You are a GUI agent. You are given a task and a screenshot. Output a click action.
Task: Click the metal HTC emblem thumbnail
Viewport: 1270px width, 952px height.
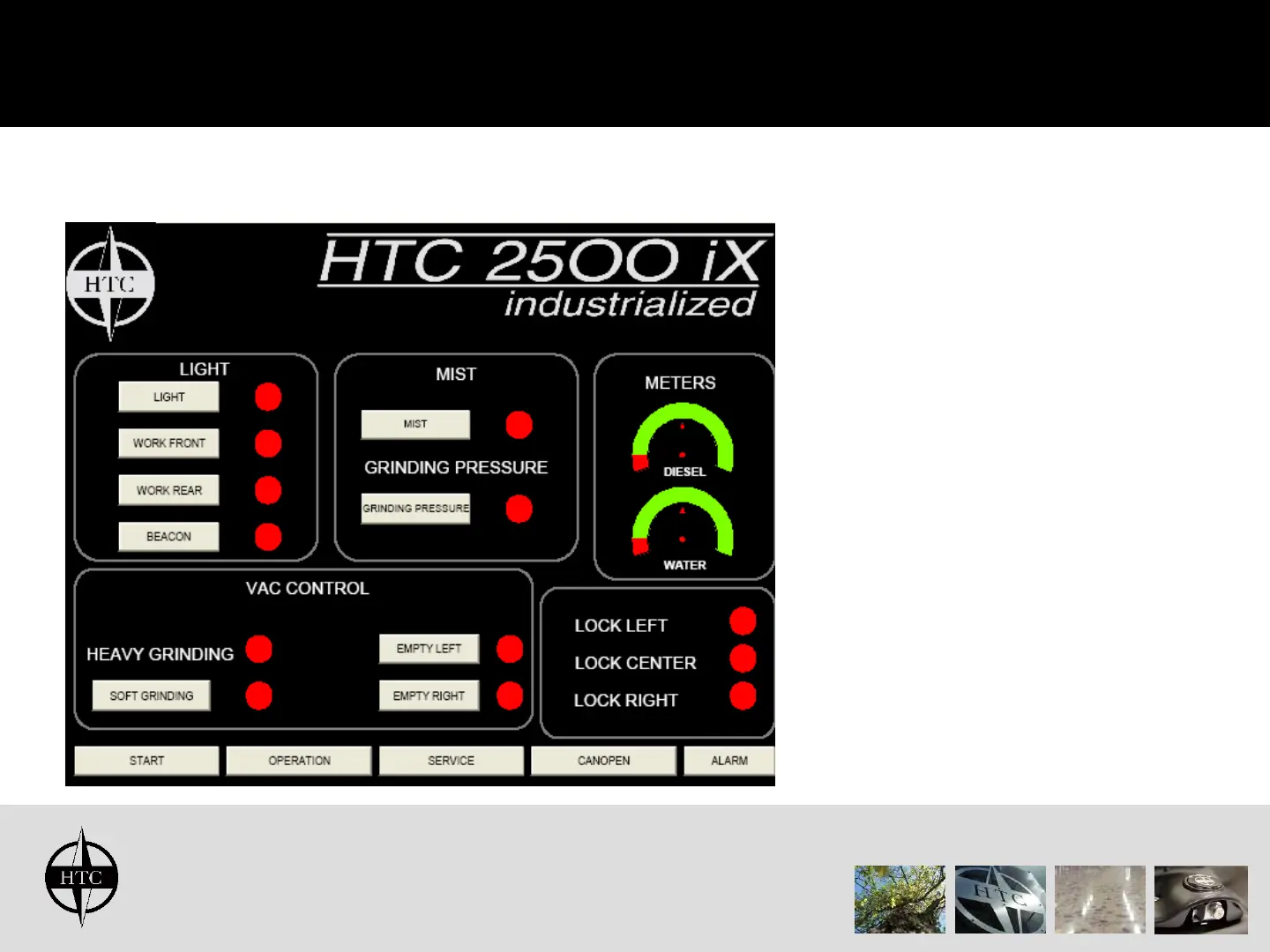1000,899
